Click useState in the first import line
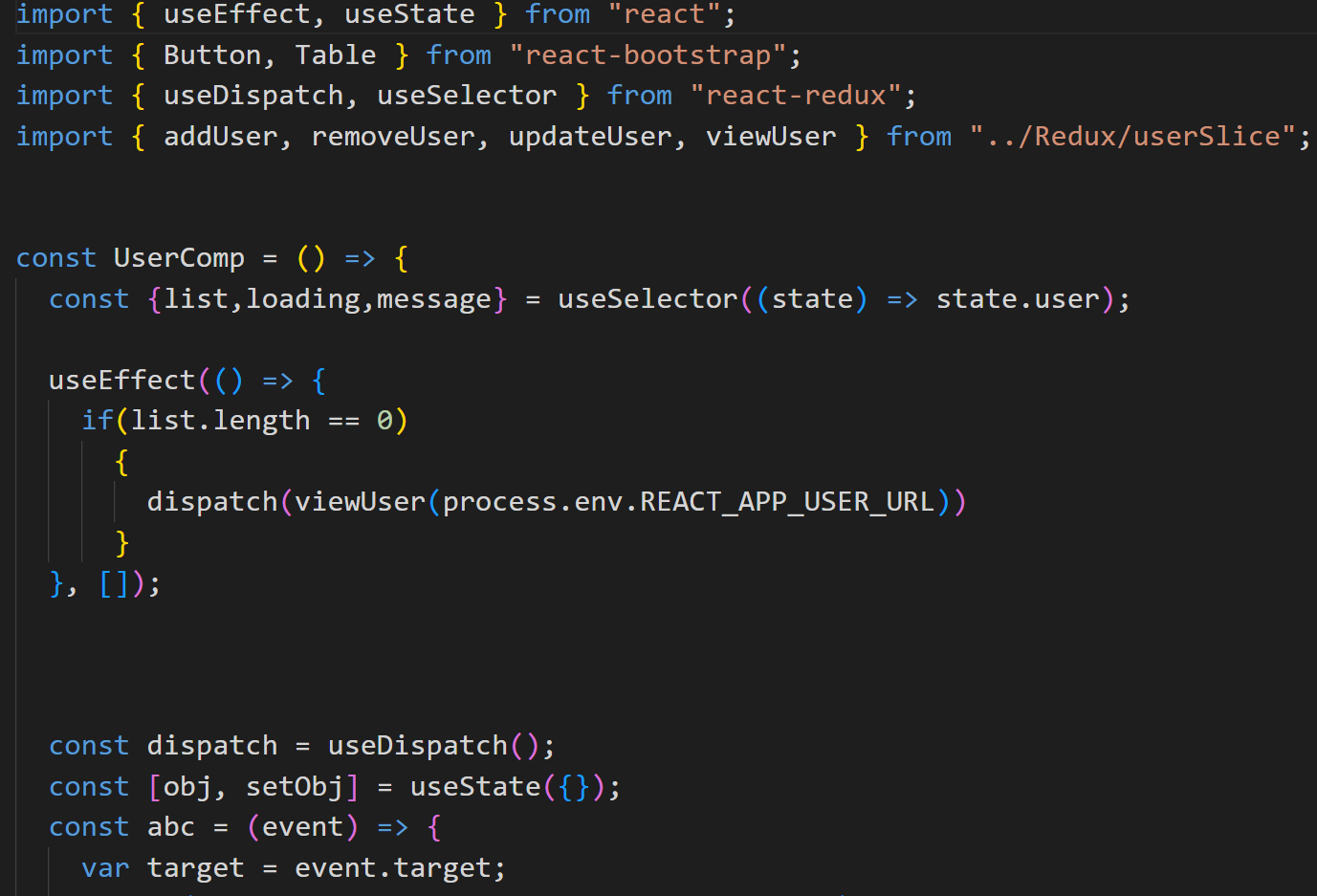Image resolution: width=1317 pixels, height=896 pixels. pyautogui.click(x=409, y=14)
